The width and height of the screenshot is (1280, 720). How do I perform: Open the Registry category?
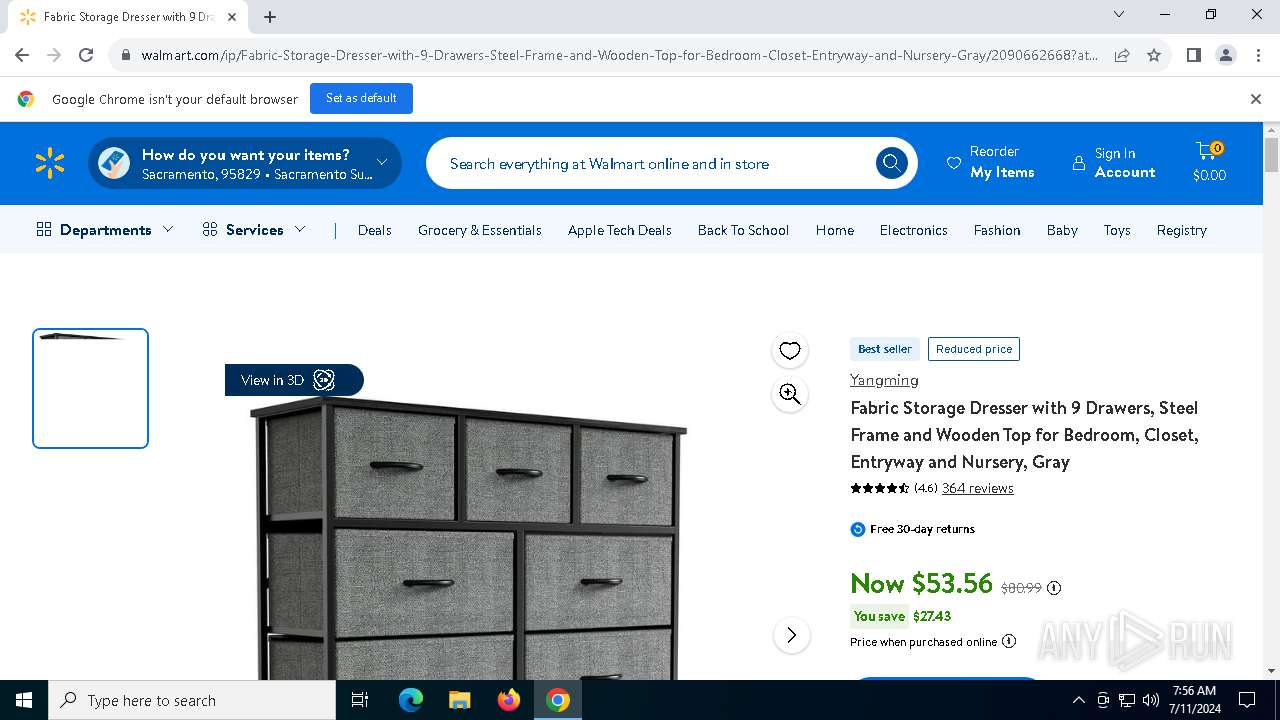click(x=1181, y=230)
